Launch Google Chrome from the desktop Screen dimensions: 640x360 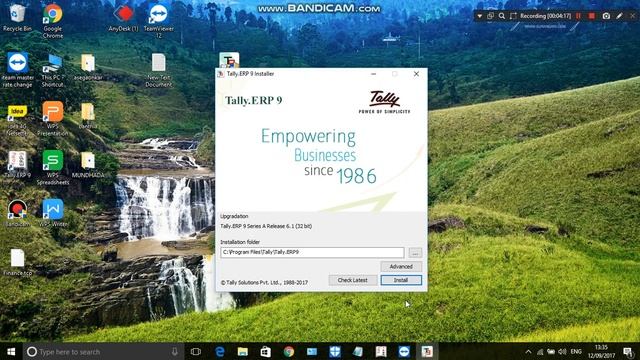(x=53, y=21)
